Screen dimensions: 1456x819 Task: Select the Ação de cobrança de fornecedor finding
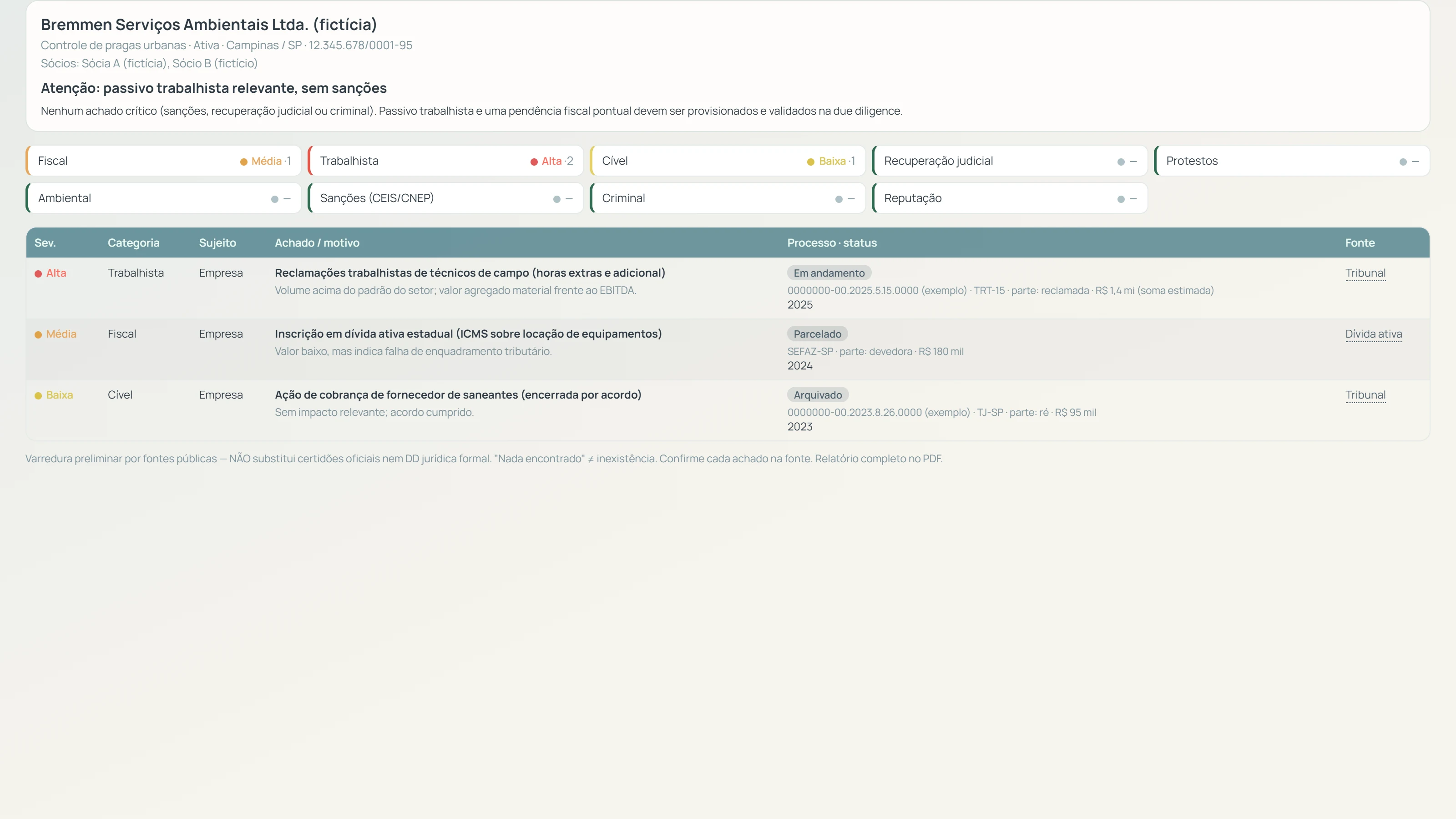[x=458, y=395]
